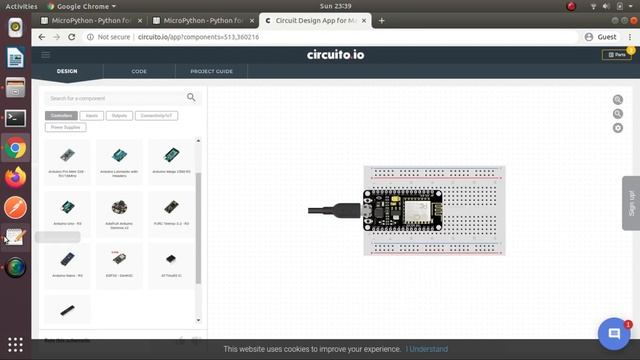Add Arduino Leonardo with Headers board
The height and width of the screenshot is (360, 640).
(x=119, y=162)
